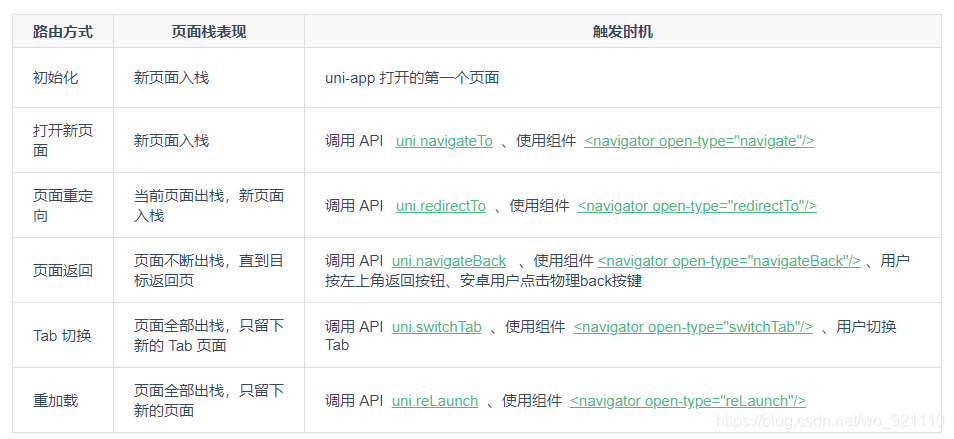Select the 初始化 row label
This screenshot has width=954, height=439.
[55, 78]
